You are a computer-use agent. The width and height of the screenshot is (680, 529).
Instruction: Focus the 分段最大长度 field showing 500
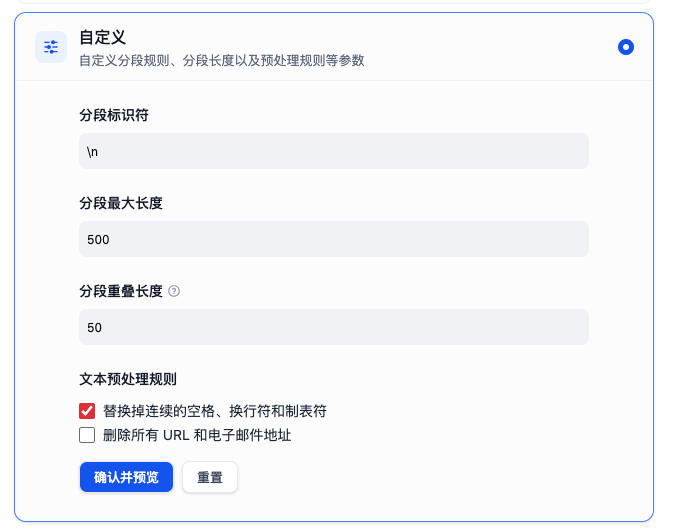(333, 239)
